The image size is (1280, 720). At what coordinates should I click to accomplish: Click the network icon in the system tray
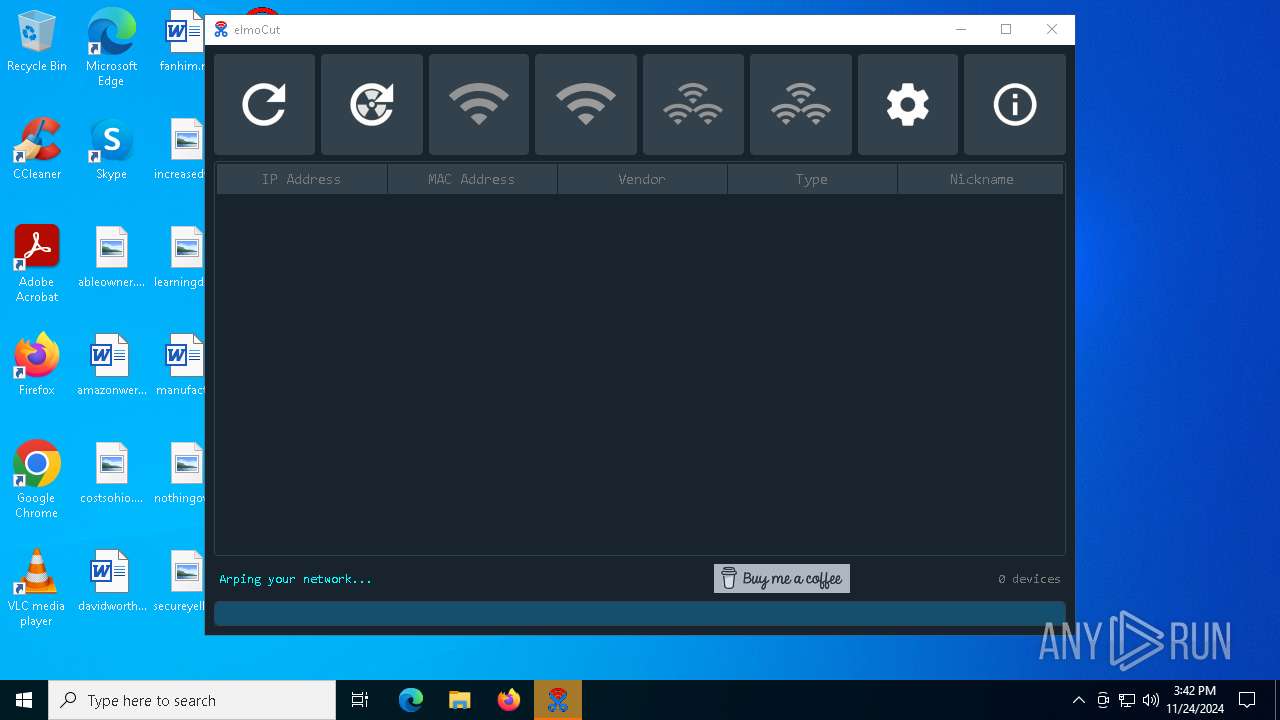(1127, 700)
